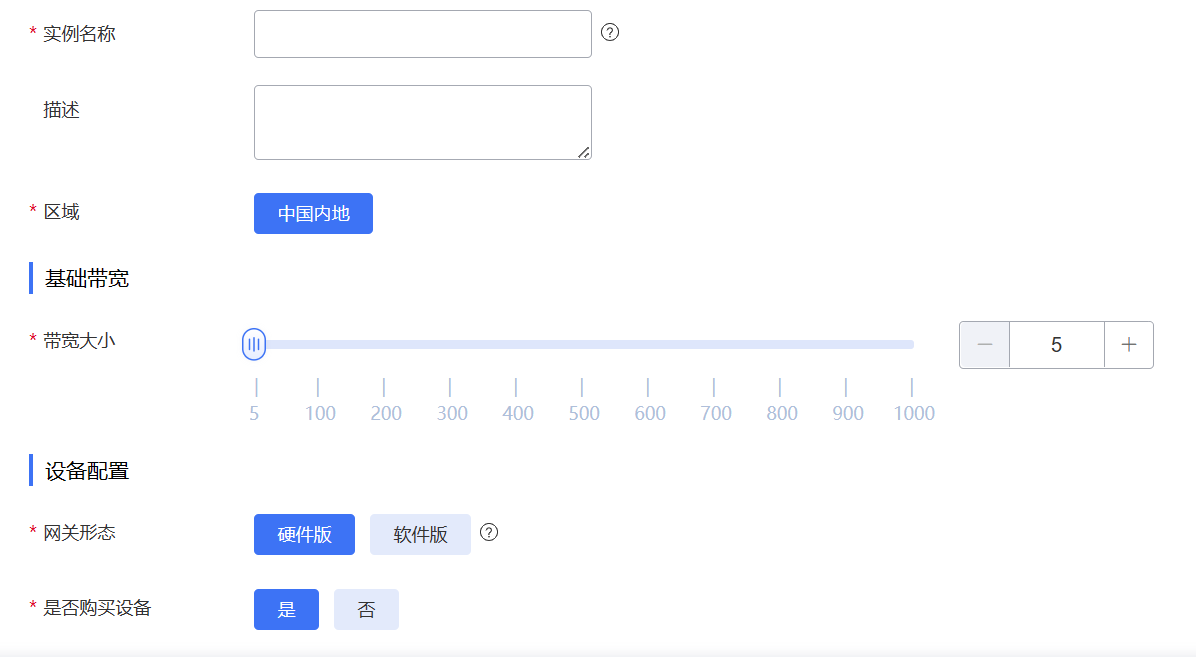Image resolution: width=1196 pixels, height=657 pixels.
Task: Select 软件版 gateway form
Action: (420, 534)
